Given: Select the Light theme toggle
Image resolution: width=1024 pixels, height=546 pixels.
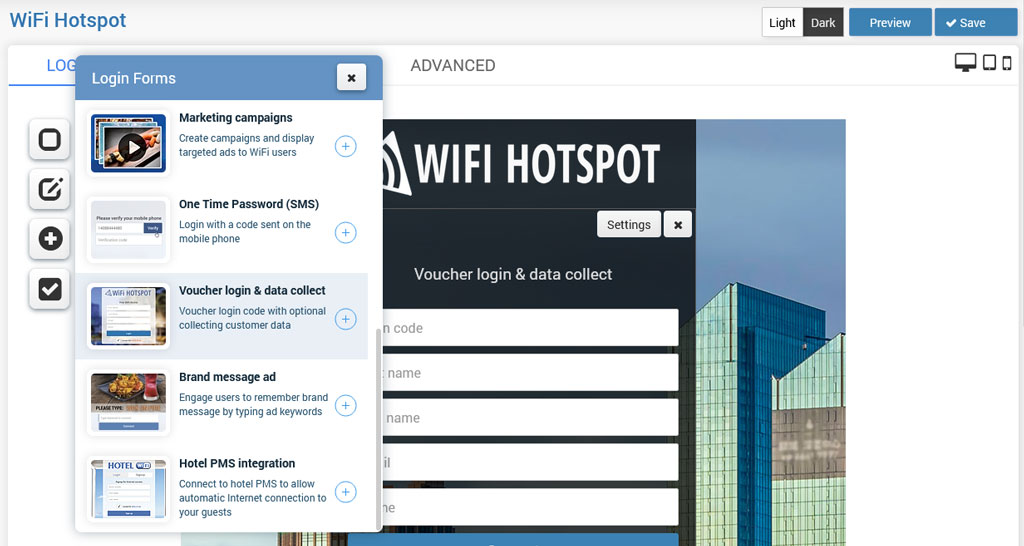Looking at the screenshot, I should point(782,23).
